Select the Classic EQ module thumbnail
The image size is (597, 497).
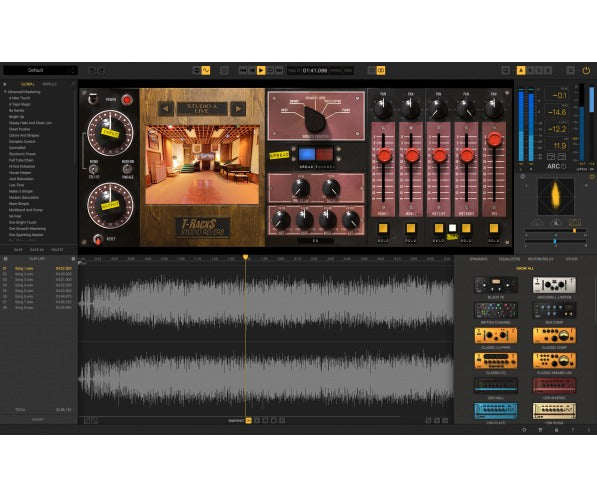(x=496, y=361)
